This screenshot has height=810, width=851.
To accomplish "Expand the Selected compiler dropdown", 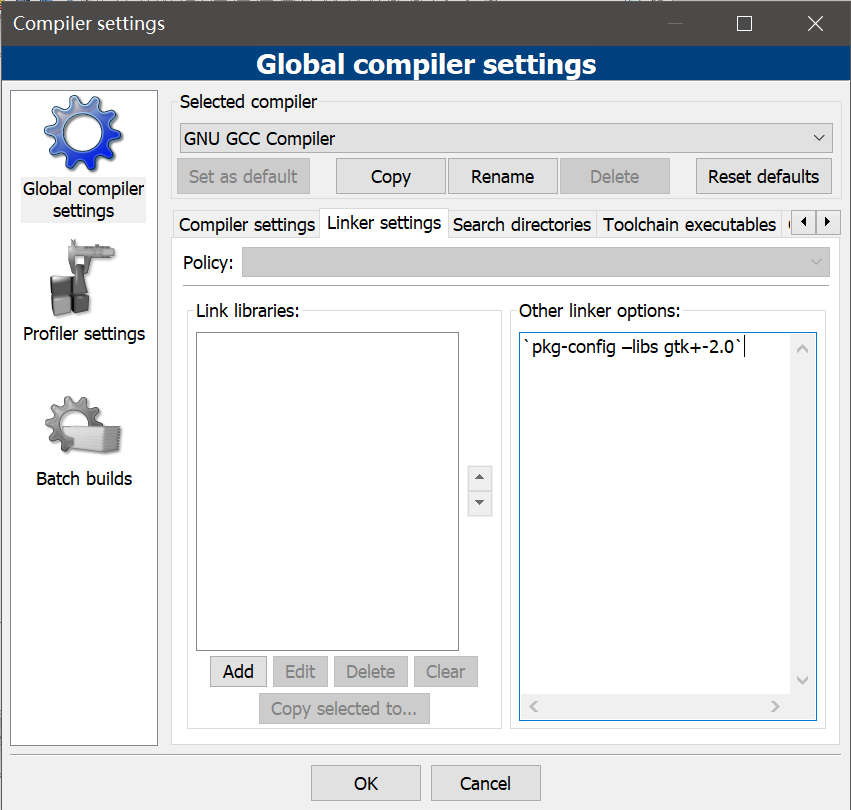I will [819, 138].
